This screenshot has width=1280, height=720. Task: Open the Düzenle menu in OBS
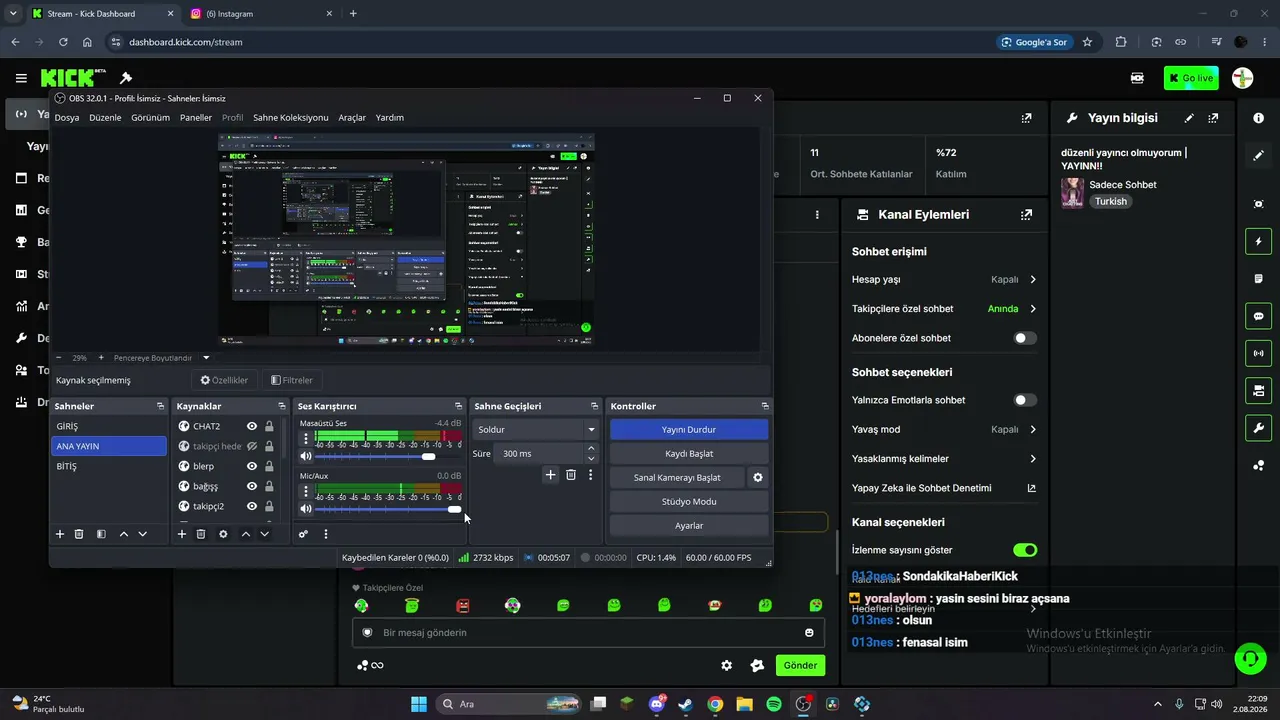click(105, 118)
